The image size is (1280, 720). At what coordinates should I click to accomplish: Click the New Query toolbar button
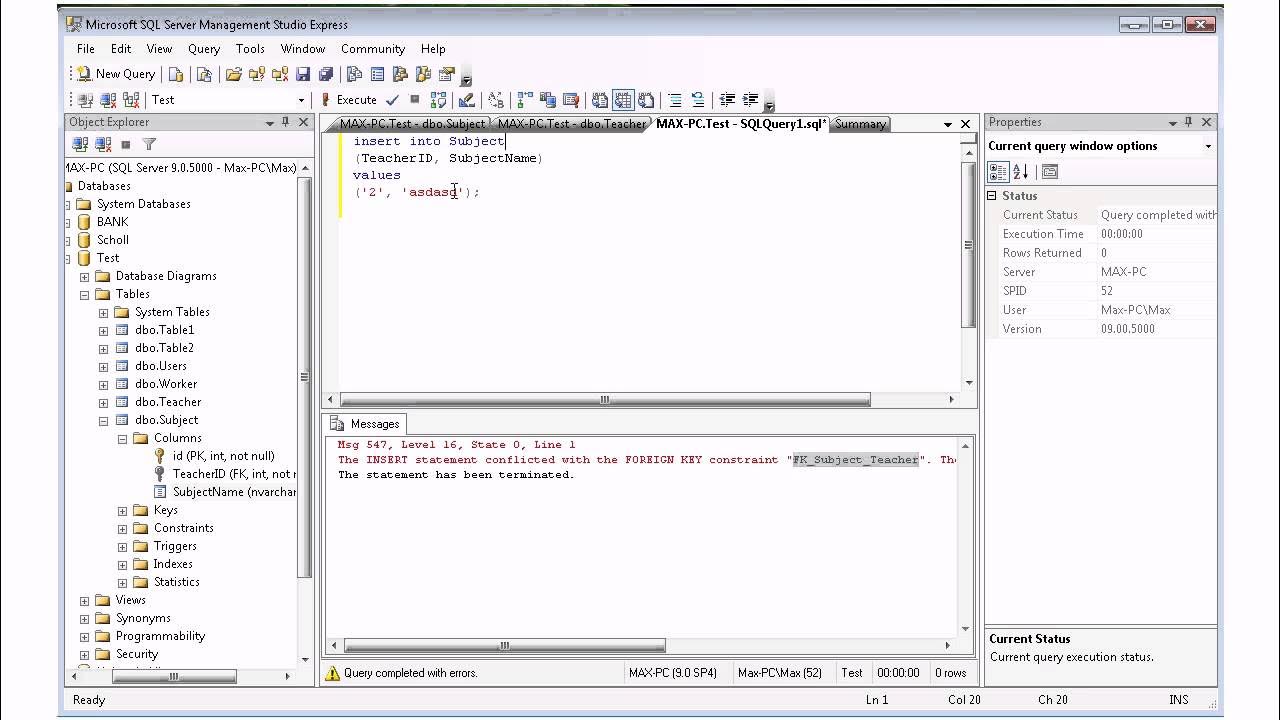116,74
